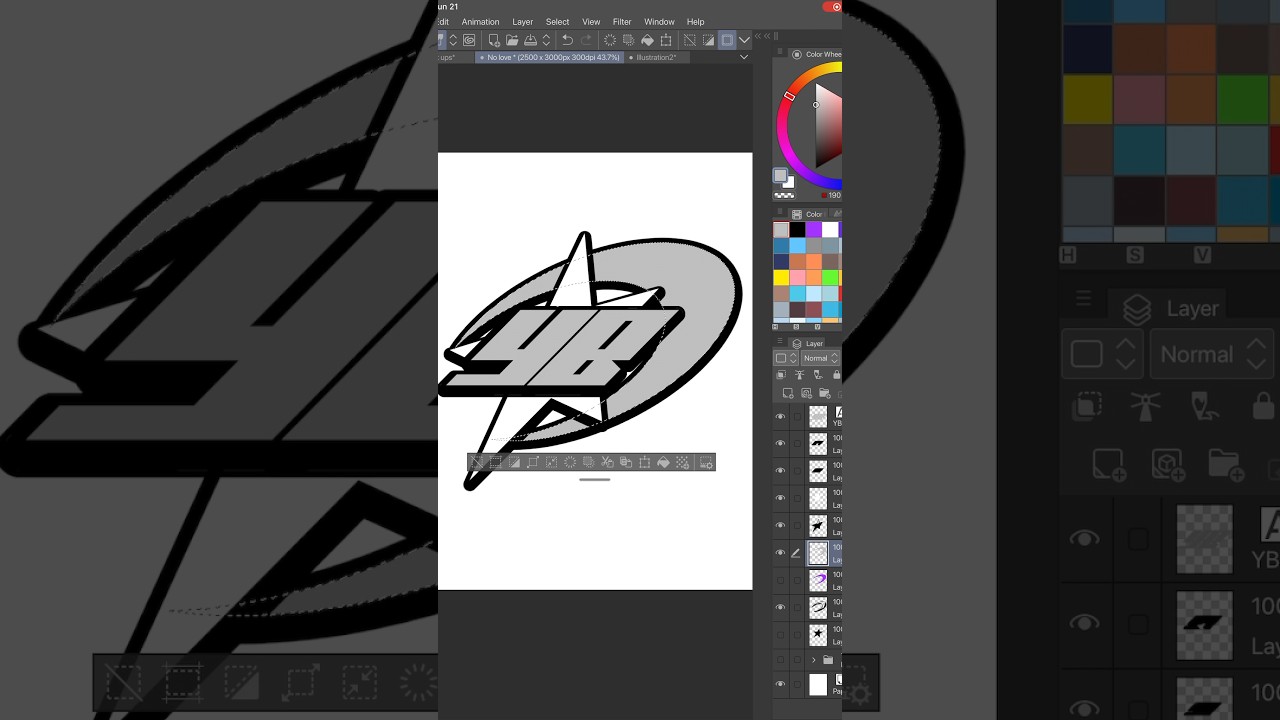Shrink selected area in the selection launcher

(x=551, y=462)
